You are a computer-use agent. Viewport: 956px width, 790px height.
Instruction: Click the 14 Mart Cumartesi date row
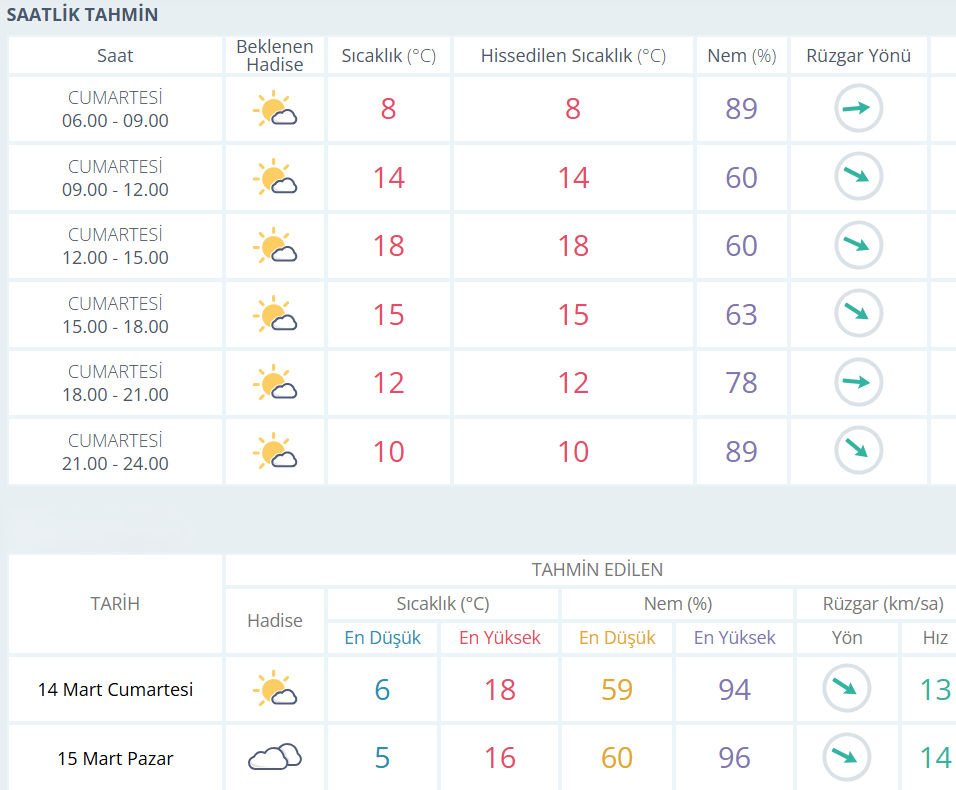[115, 690]
